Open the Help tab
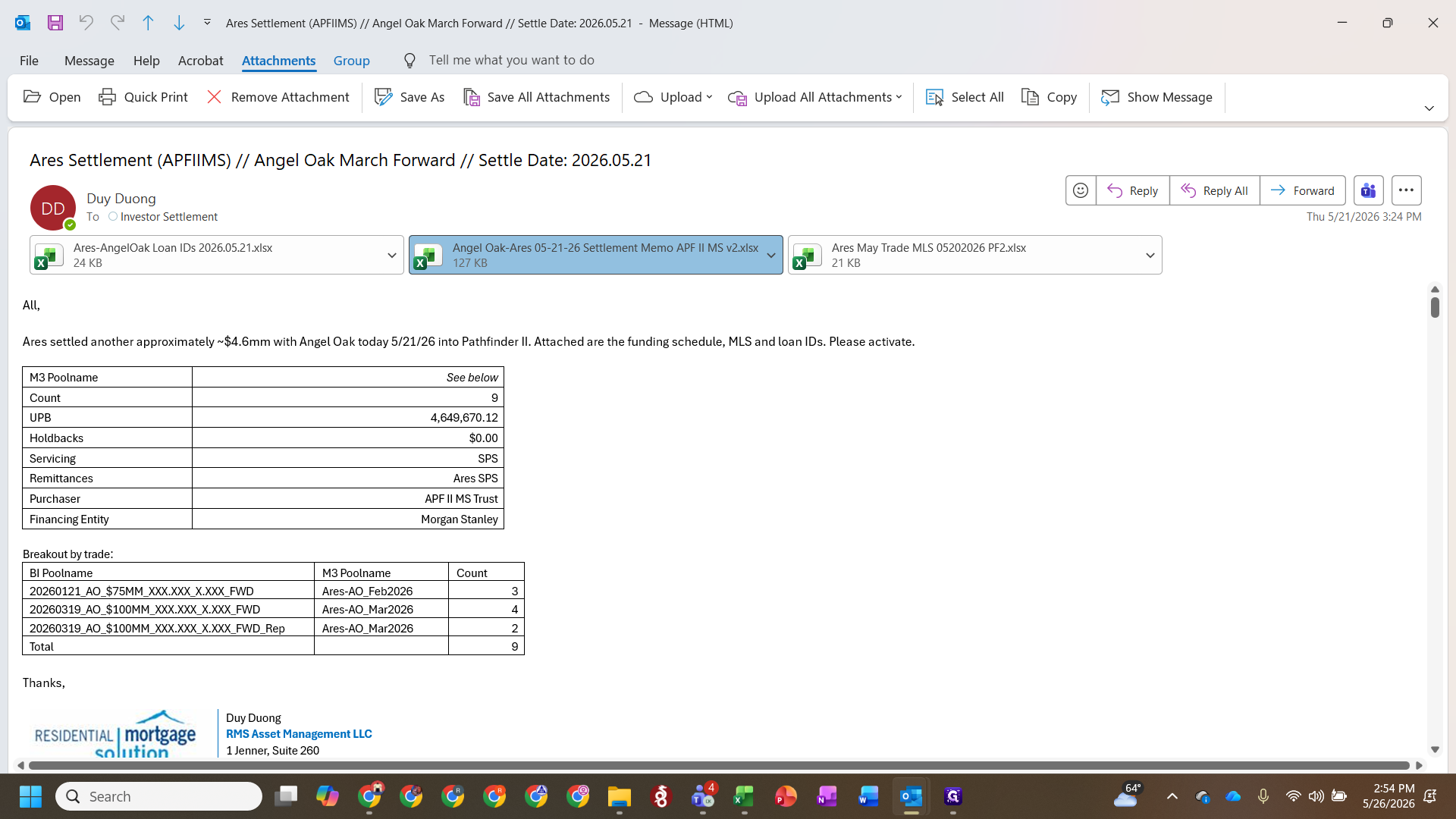This screenshot has height=819, width=1456. tap(146, 61)
